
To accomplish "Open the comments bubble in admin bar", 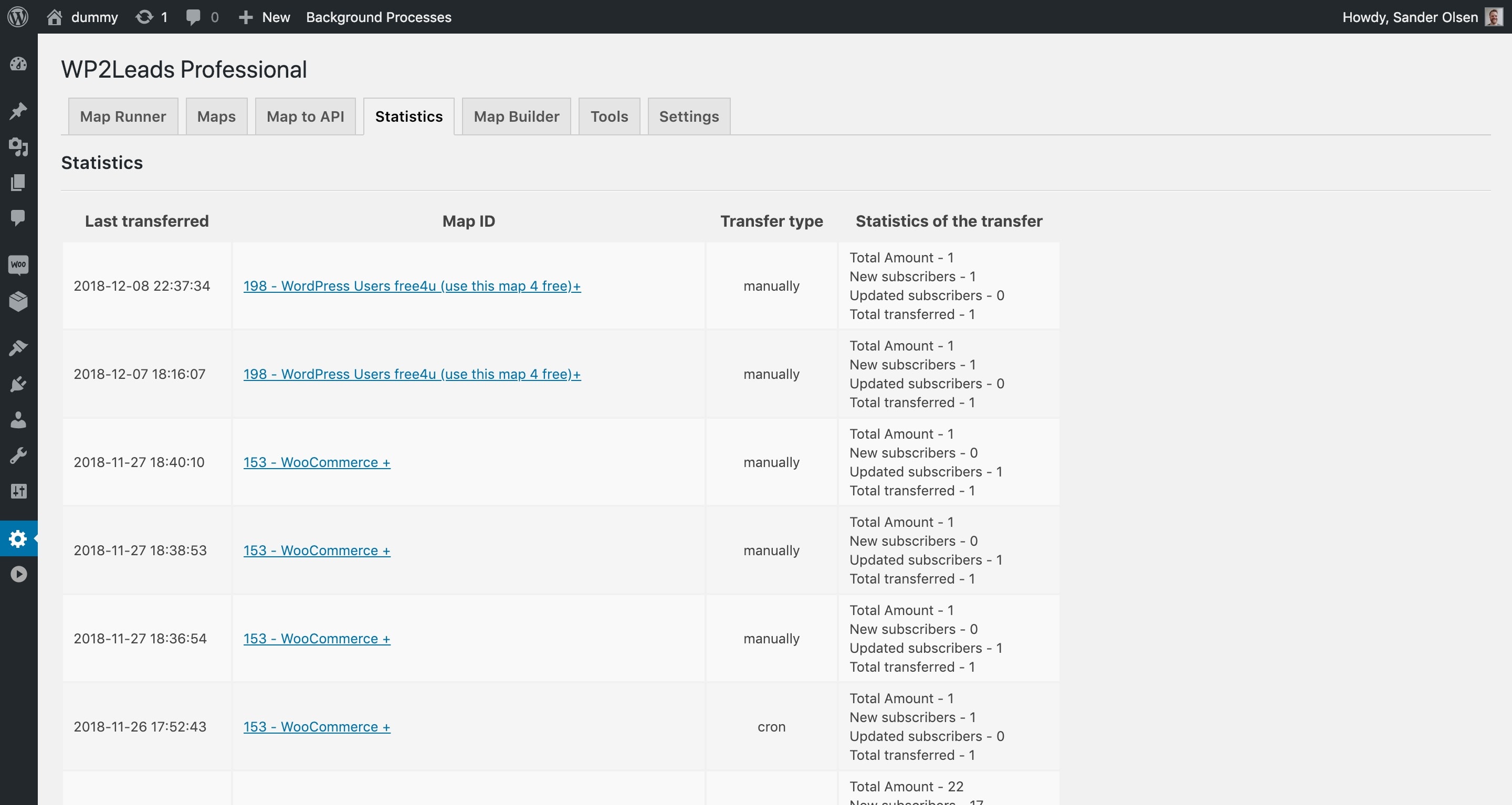I will [193, 17].
